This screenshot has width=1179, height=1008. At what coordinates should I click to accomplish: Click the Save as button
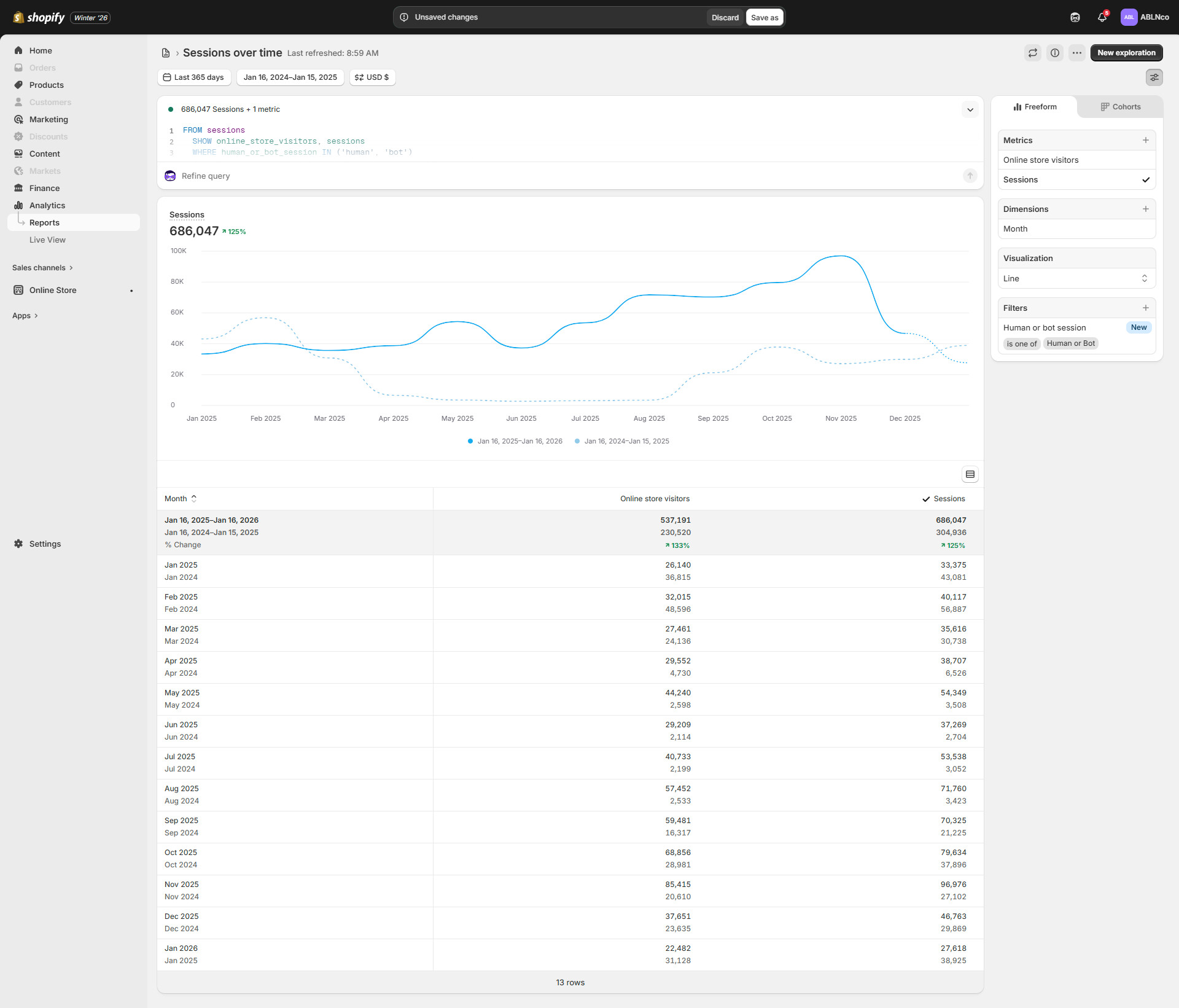click(x=765, y=17)
